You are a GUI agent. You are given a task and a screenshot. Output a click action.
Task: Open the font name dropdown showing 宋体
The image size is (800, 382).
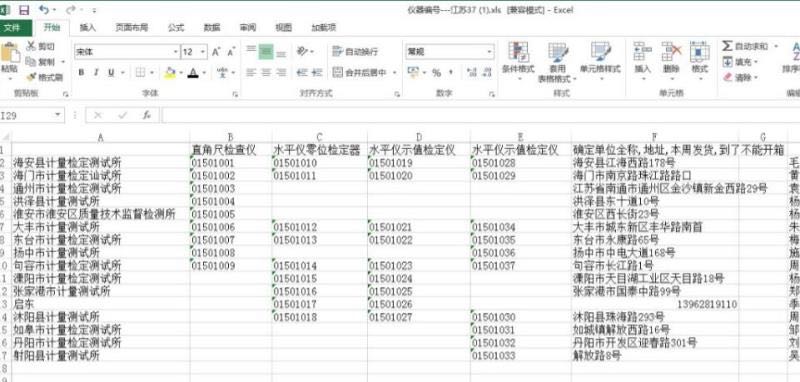pos(176,52)
